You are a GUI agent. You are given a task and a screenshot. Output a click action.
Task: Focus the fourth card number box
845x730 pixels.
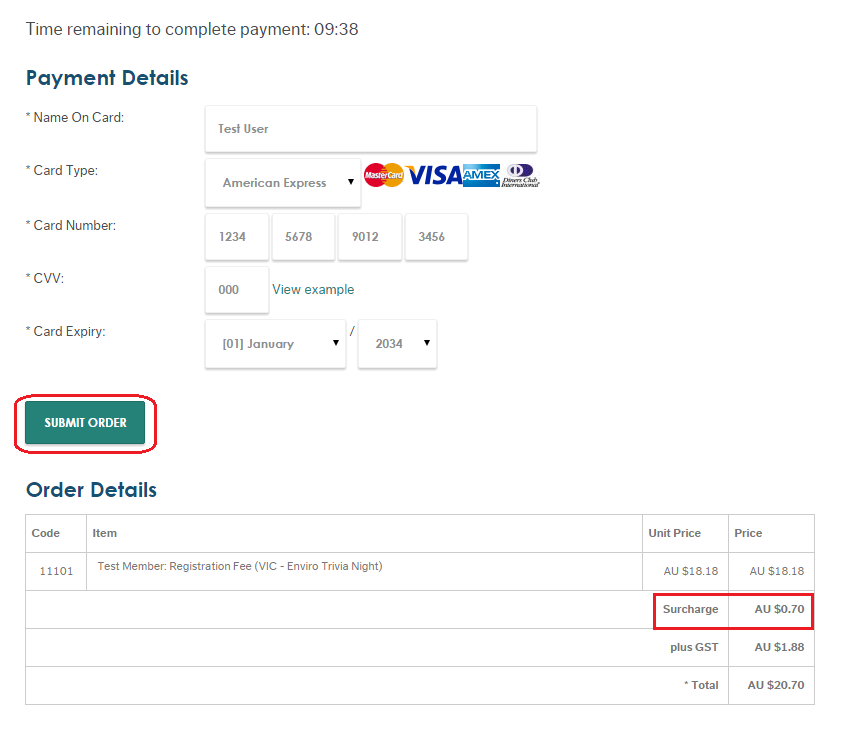[x=435, y=237]
